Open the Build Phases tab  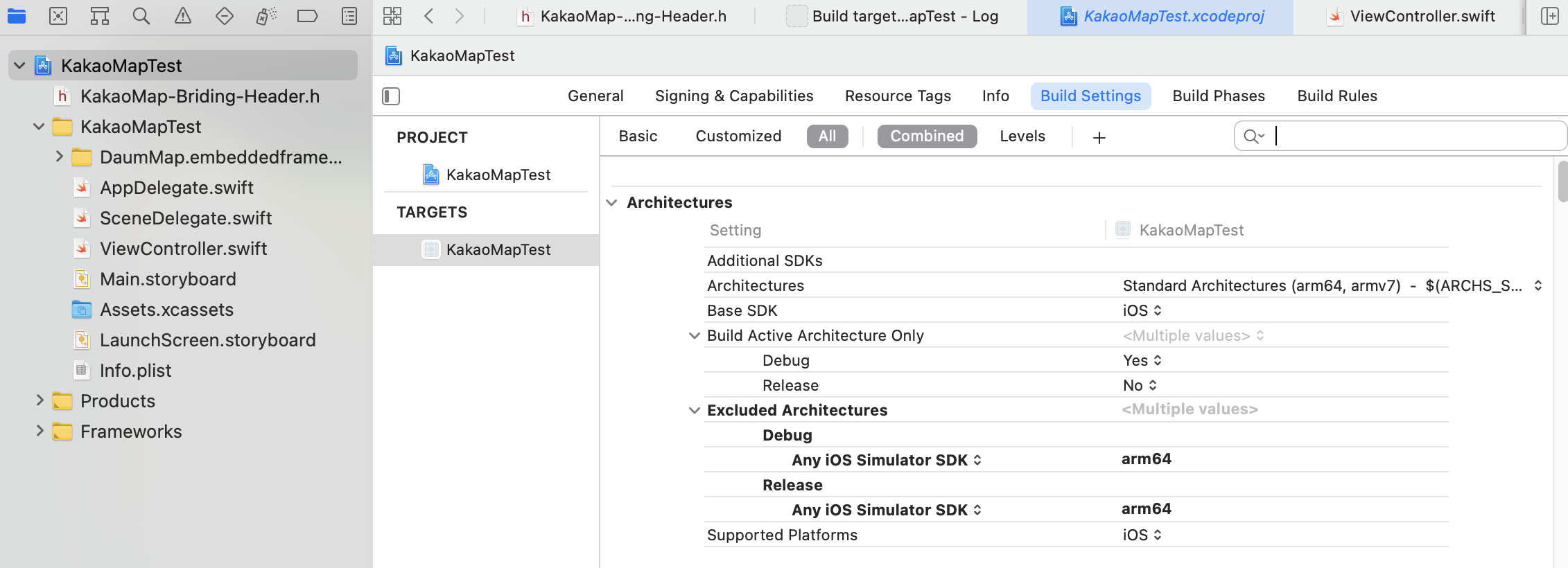[1219, 96]
